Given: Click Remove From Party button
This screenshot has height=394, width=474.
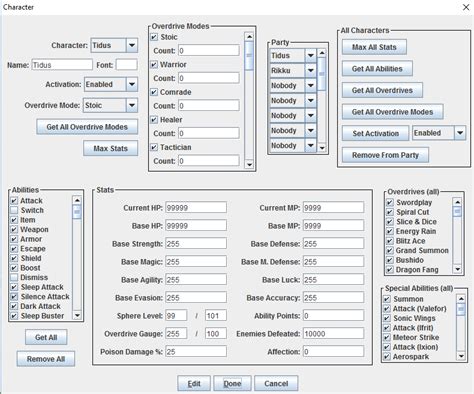Looking at the screenshot, I should [x=385, y=155].
